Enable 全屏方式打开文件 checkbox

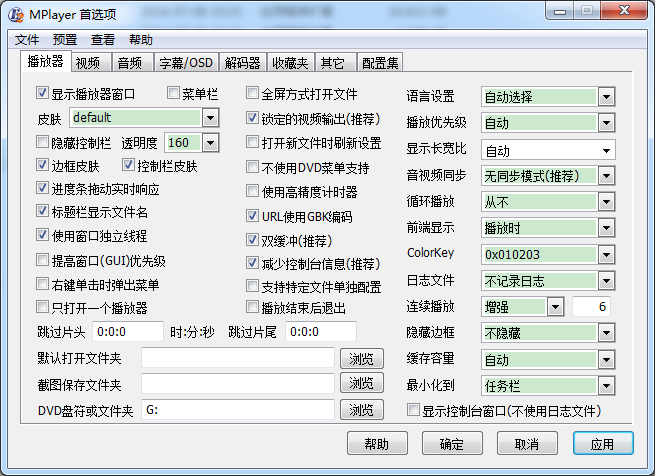252,93
